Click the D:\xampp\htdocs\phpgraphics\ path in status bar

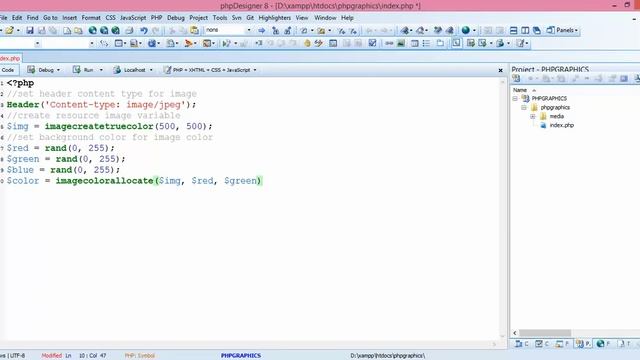coord(388,356)
